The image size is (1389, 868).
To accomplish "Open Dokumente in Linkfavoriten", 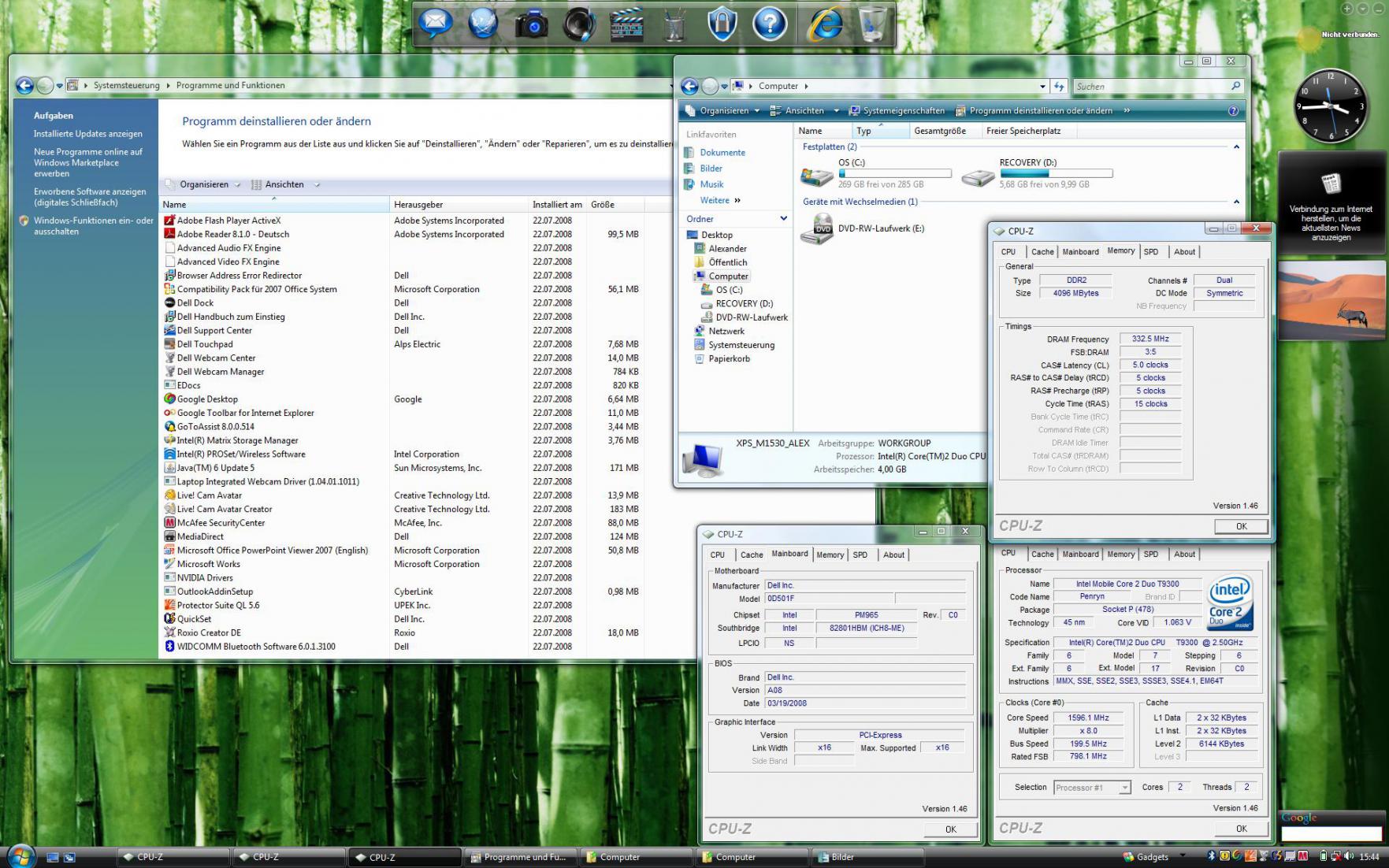I will click(x=722, y=153).
